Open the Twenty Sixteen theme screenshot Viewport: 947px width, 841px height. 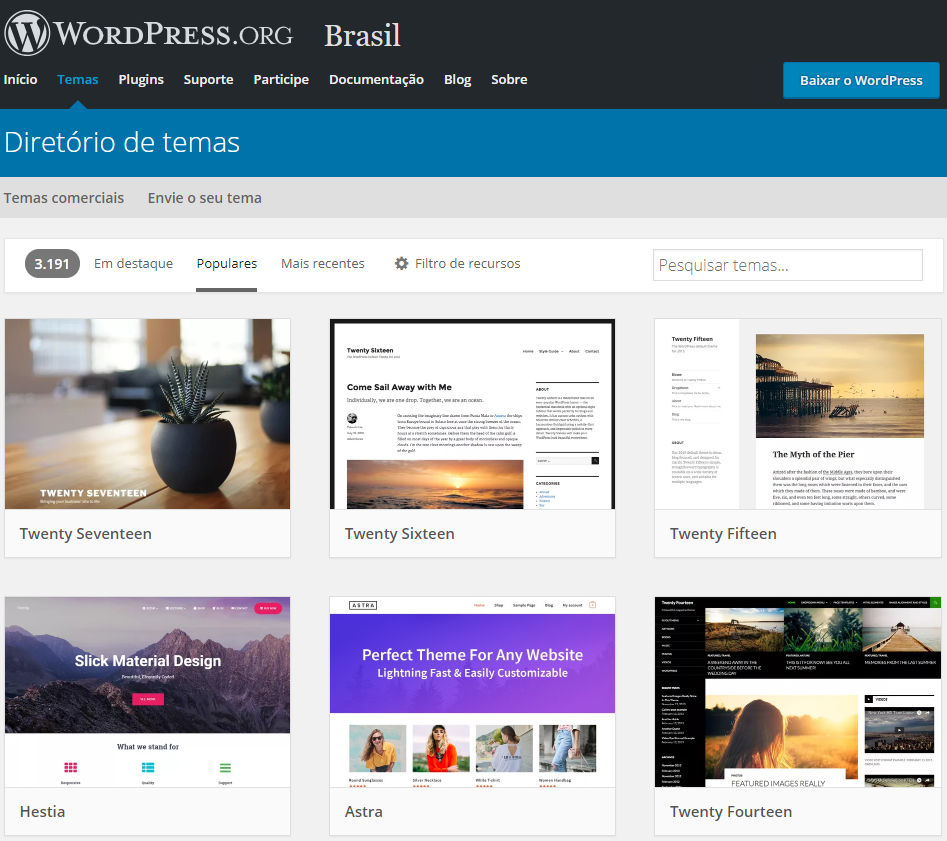472,414
